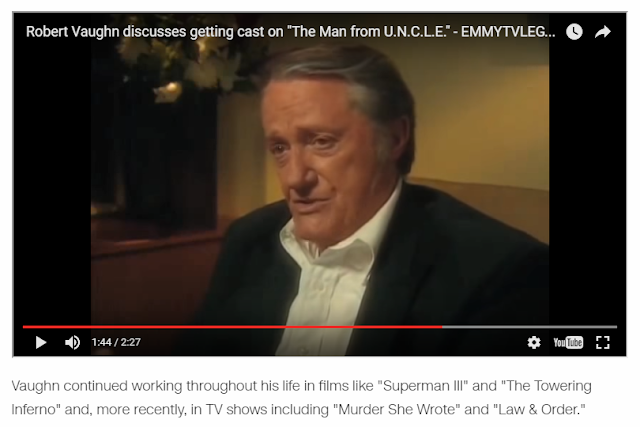The image size is (640, 427).
Task: Click "EMMYTVLEG..." at the end of the title
Action: (508, 32)
